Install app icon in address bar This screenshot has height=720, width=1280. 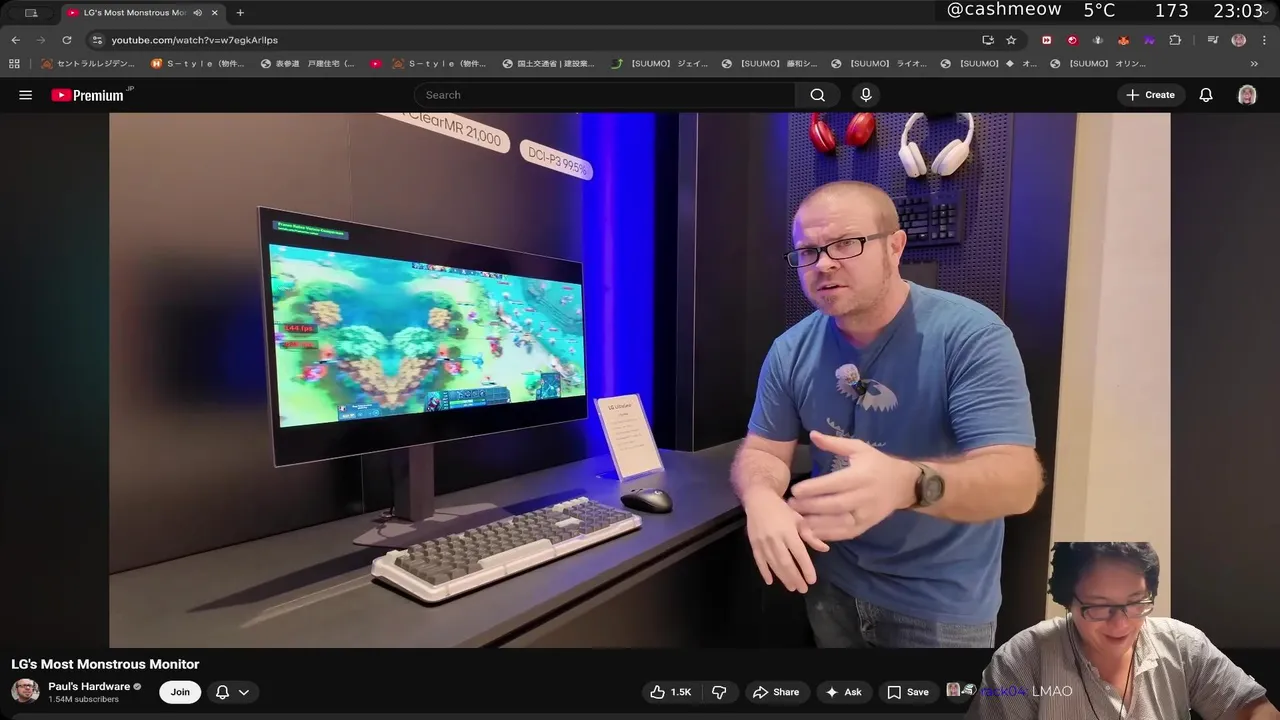pos(988,40)
